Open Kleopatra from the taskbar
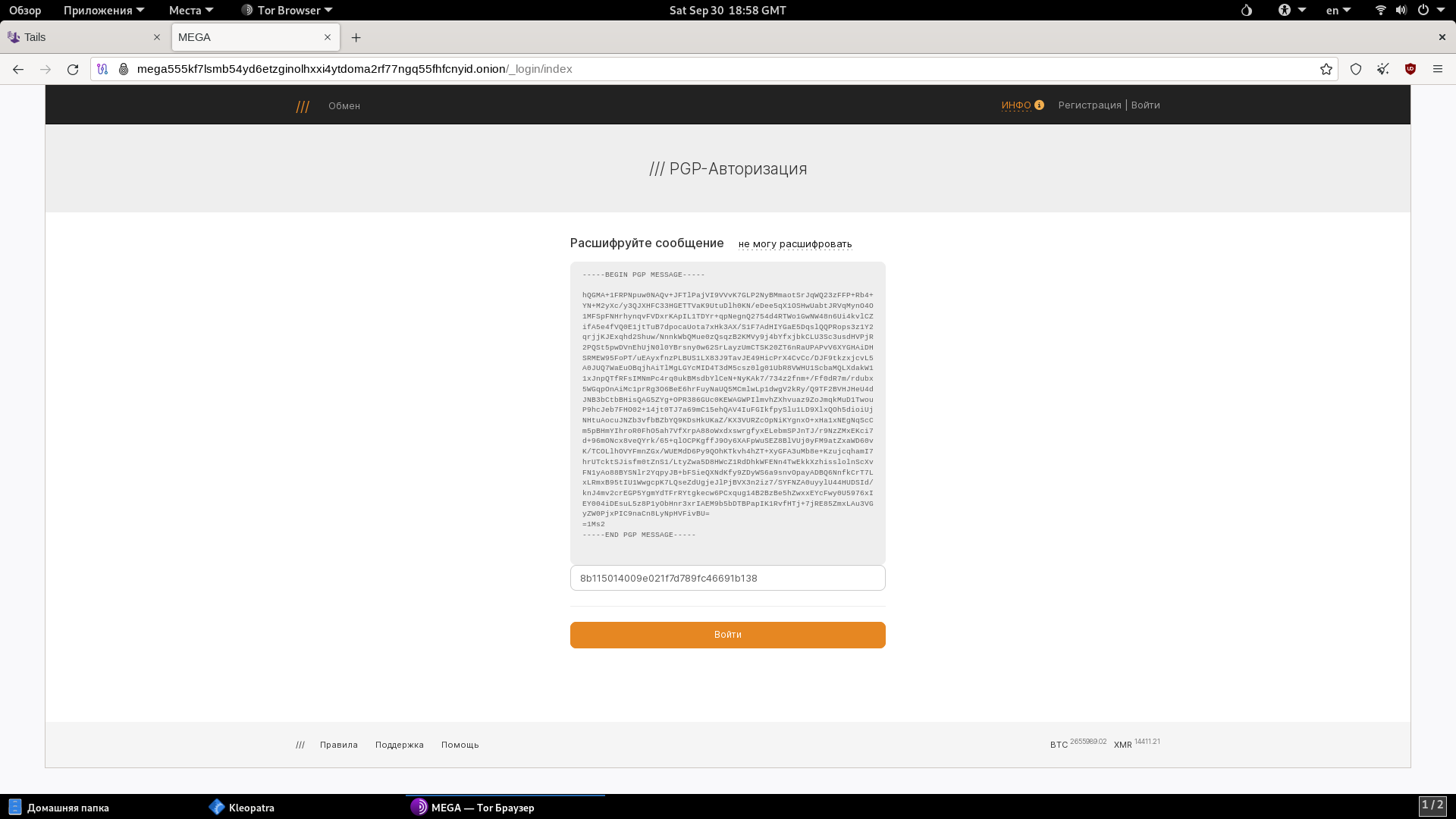1456x819 pixels. [243, 808]
